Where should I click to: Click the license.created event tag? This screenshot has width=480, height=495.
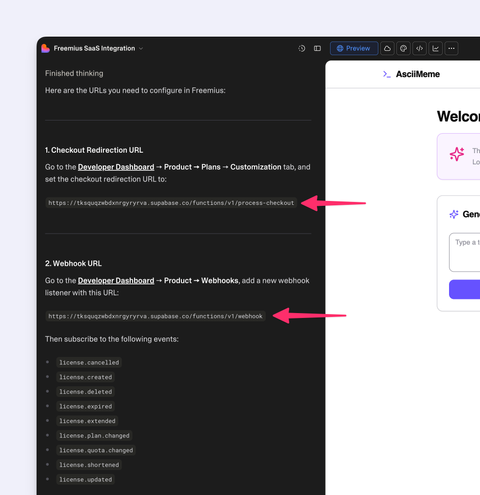tap(86, 377)
